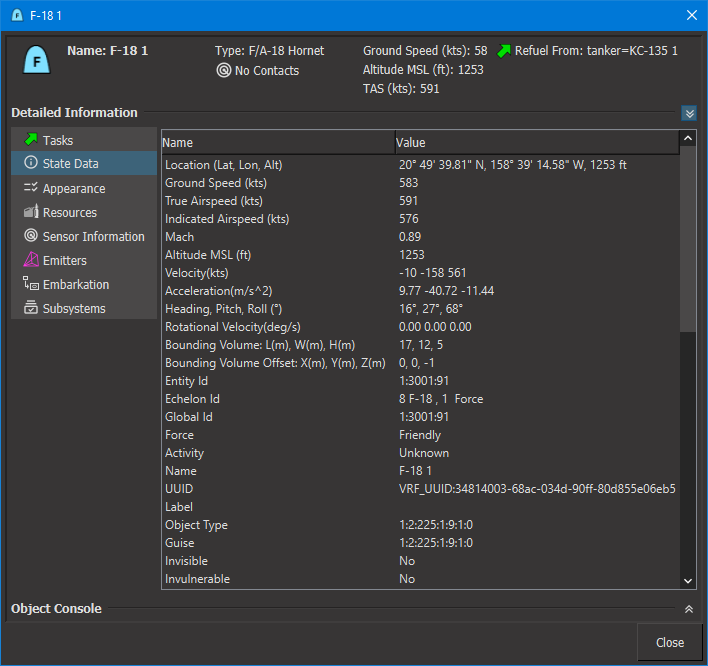Click the Force value Friendly
This screenshot has height=666, width=708.
click(419, 435)
